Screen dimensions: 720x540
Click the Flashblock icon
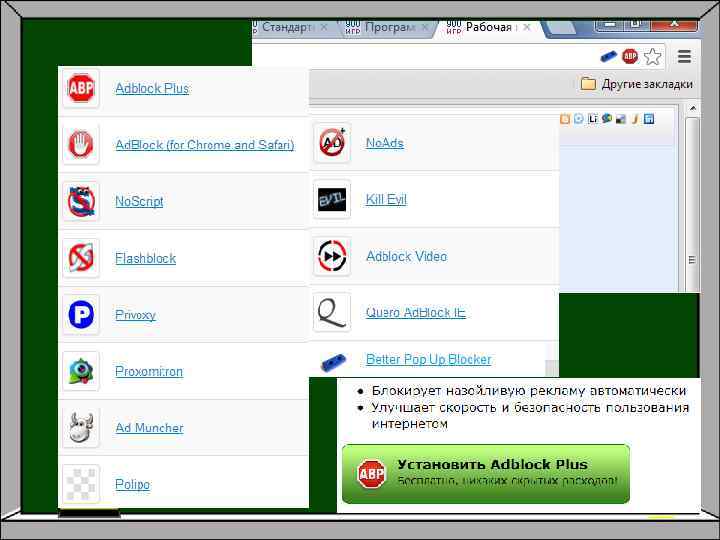coord(81,258)
